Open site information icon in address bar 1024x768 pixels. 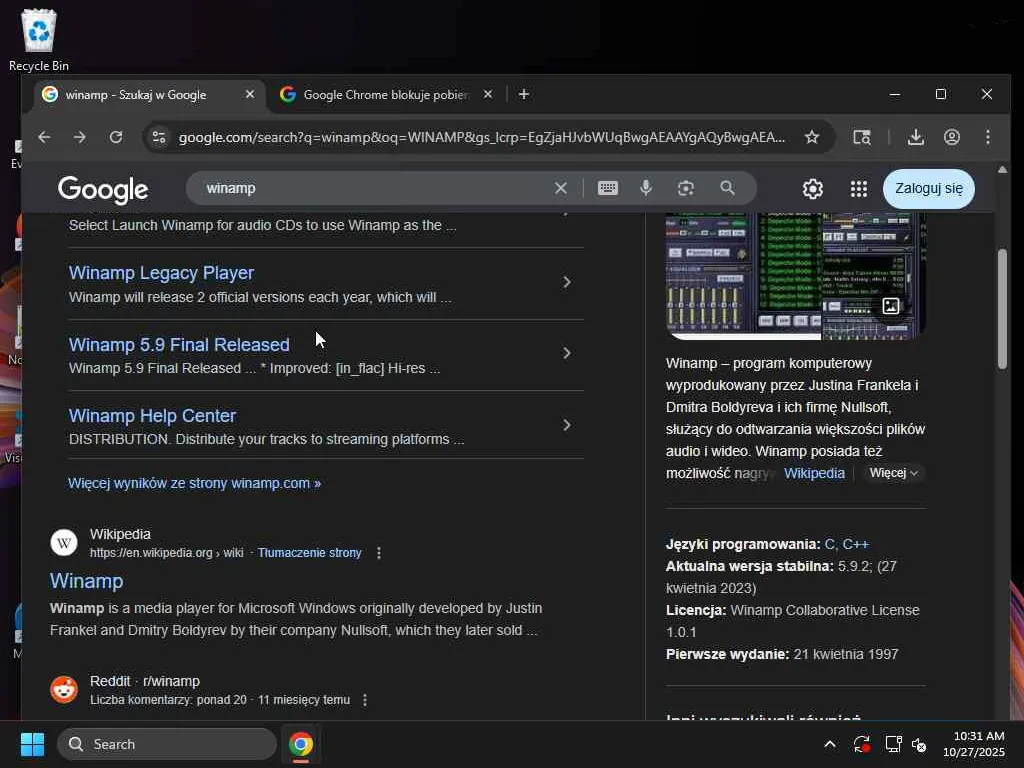click(x=159, y=137)
